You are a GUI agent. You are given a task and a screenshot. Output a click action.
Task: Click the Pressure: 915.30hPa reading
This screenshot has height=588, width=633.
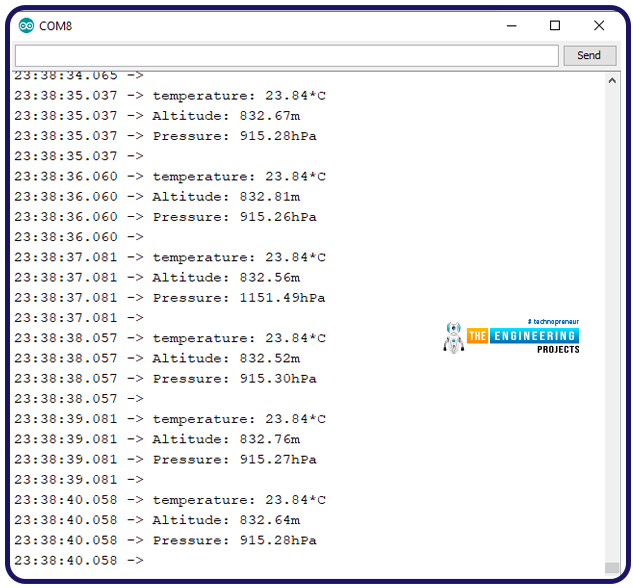234,379
